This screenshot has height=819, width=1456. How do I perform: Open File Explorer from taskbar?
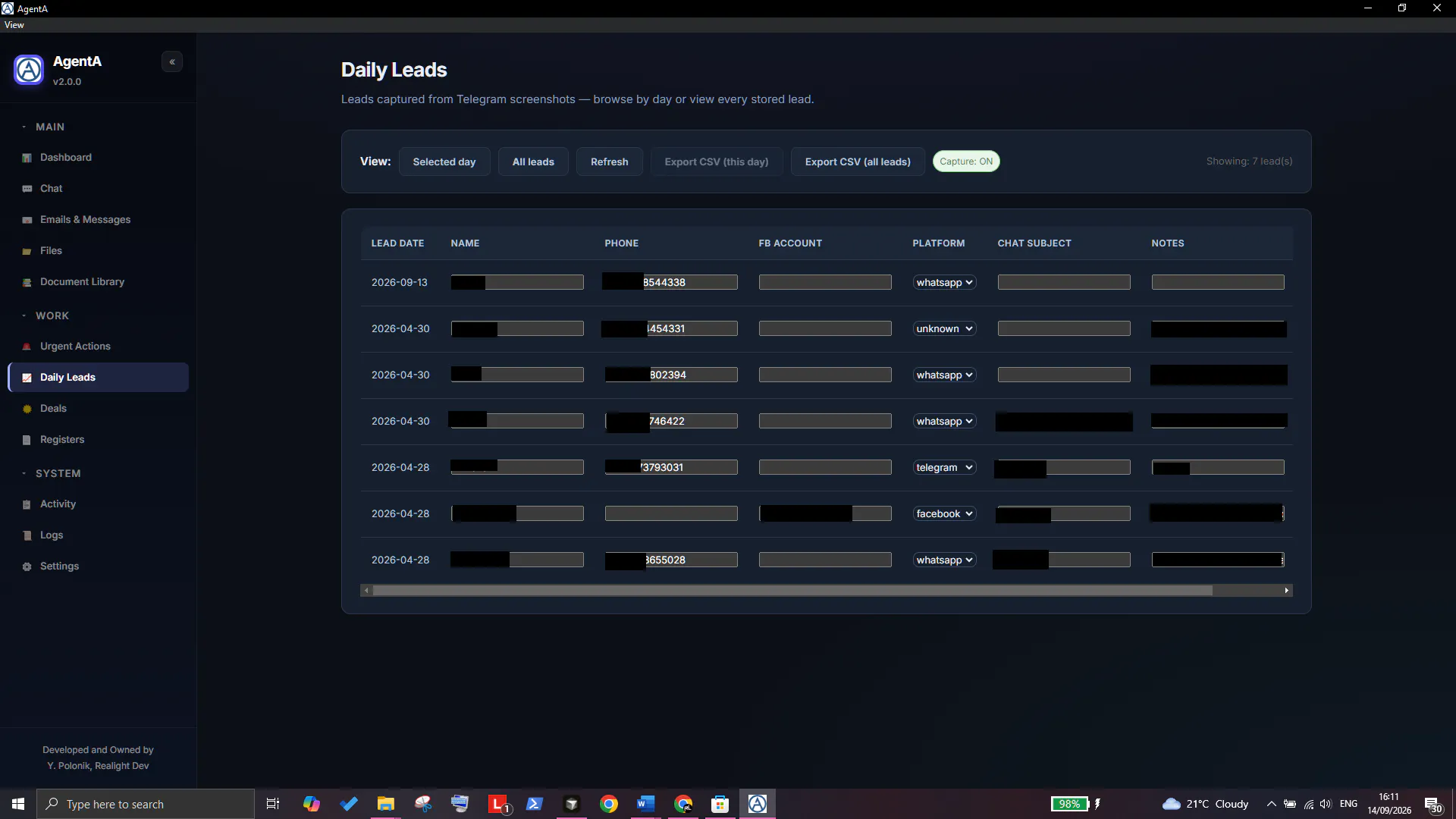click(386, 804)
